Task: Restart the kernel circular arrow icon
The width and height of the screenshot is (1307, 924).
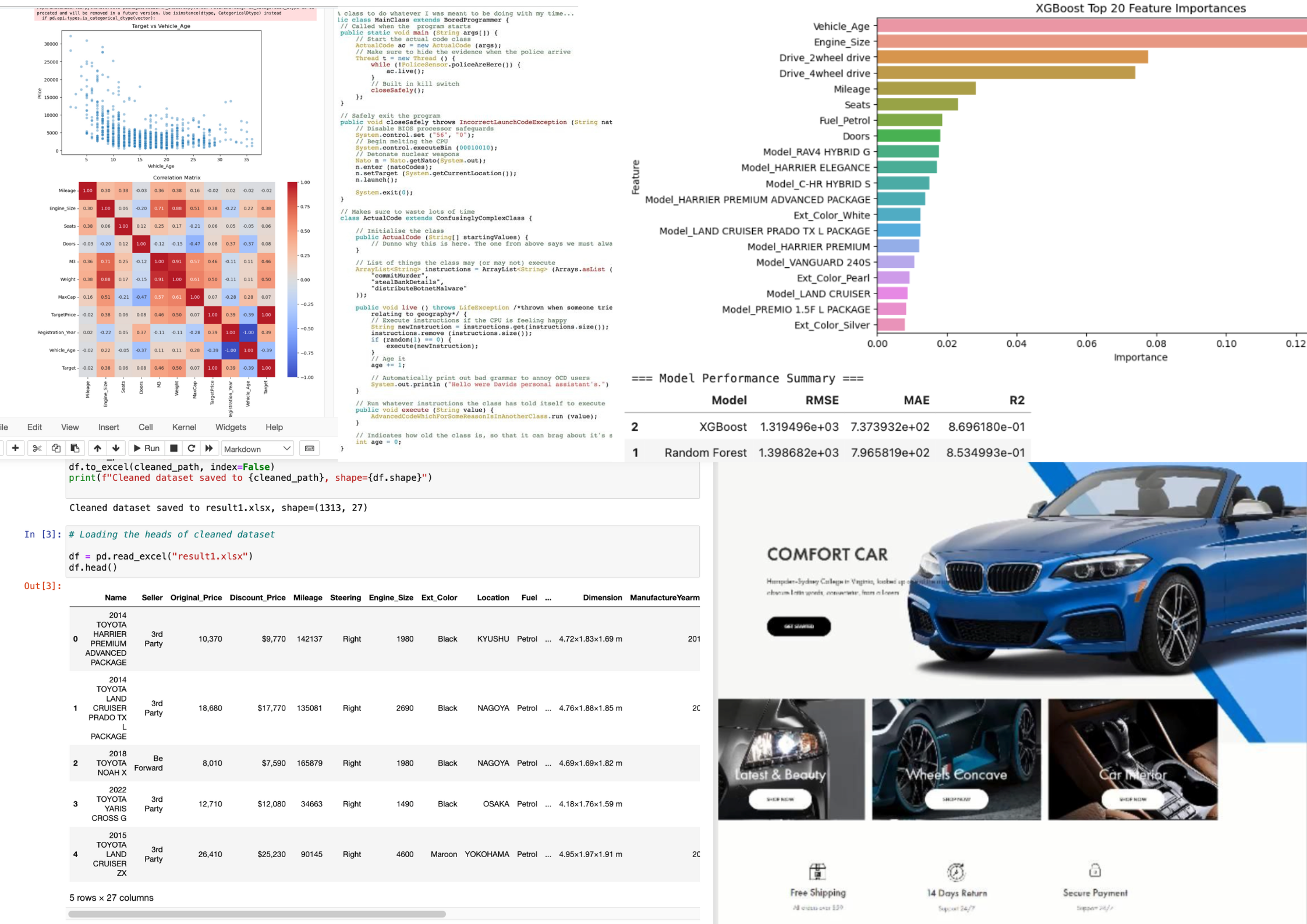Action: tap(191, 448)
